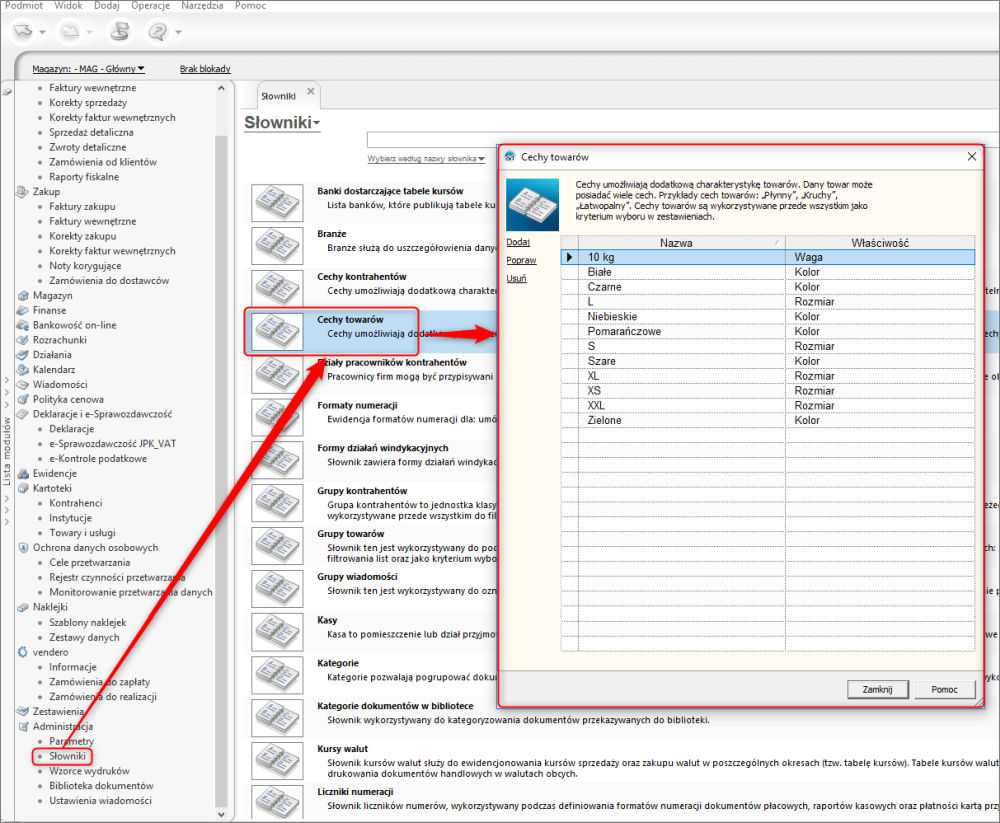The width and height of the screenshot is (1000, 823).
Task: Open Wybierz według nazwy słownika dropdown
Action: 426,159
